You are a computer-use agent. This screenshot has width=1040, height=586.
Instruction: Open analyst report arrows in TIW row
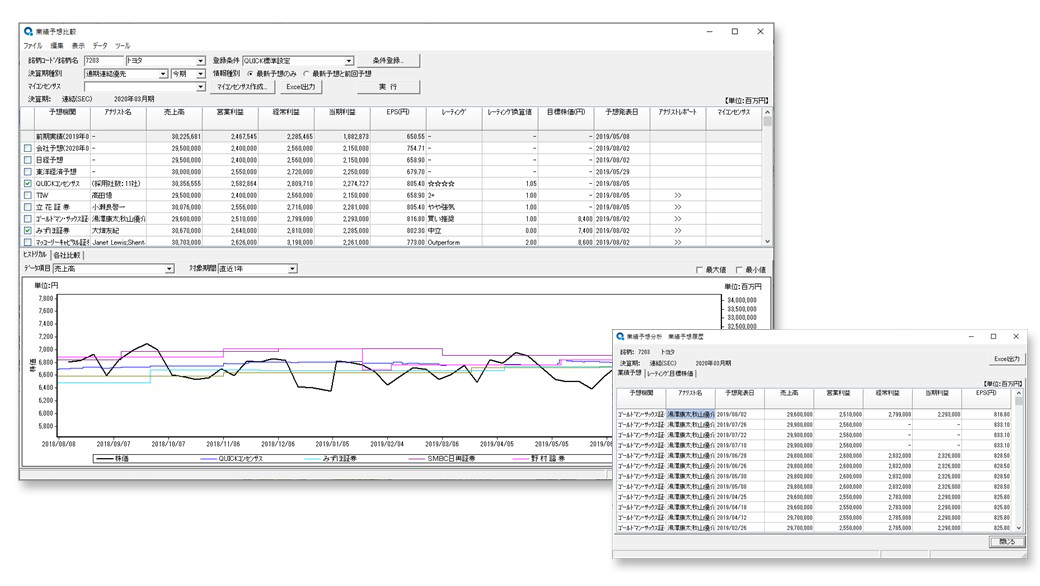(x=677, y=196)
